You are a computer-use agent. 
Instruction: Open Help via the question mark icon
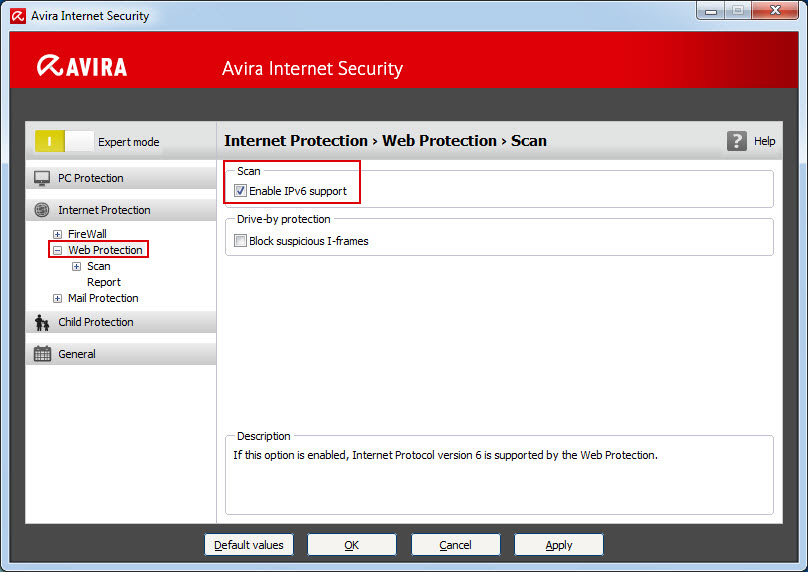[737, 141]
